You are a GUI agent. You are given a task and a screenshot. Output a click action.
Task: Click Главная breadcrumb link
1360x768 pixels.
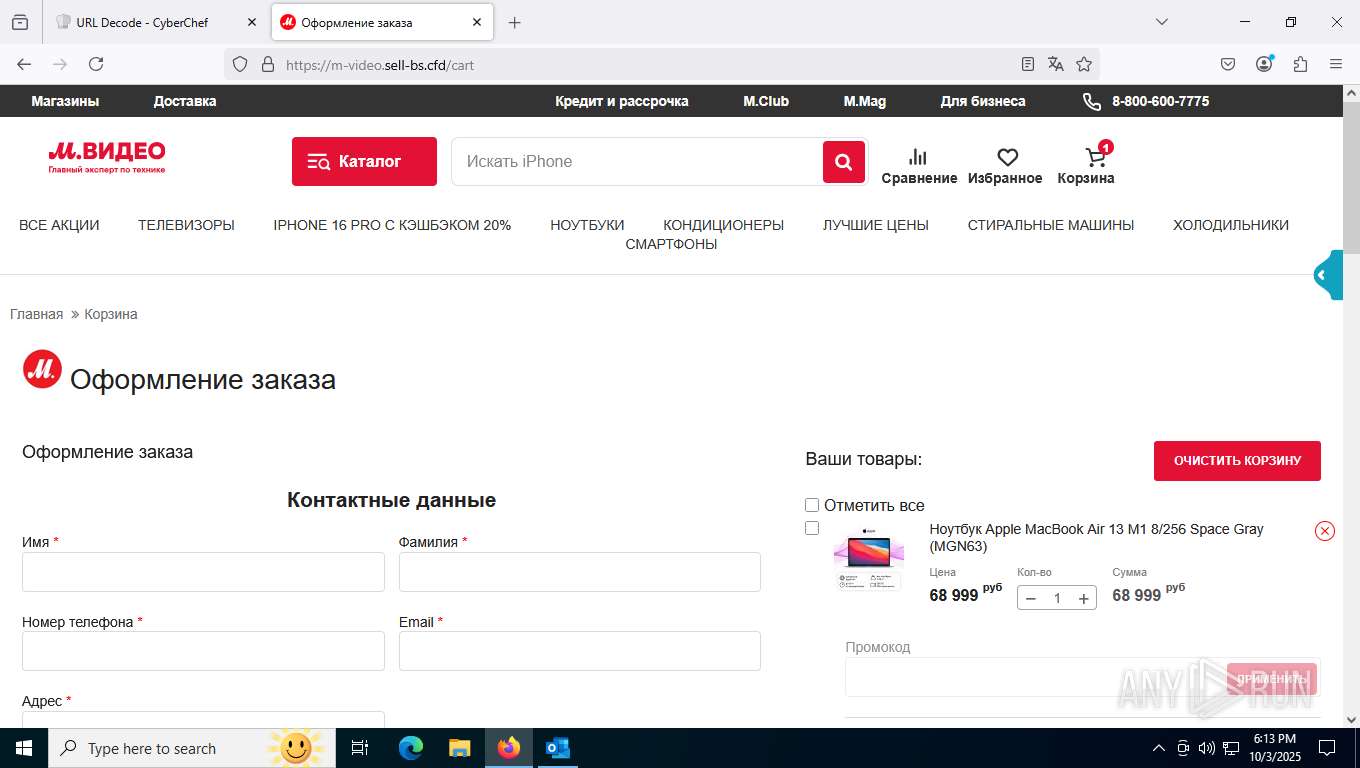pyautogui.click(x=36, y=314)
